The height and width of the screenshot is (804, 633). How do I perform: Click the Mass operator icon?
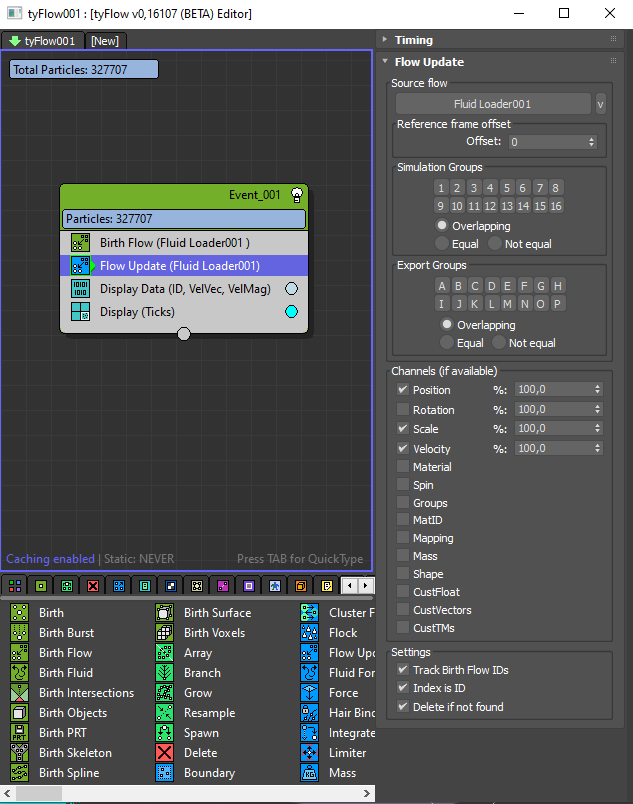pyautogui.click(x=310, y=773)
